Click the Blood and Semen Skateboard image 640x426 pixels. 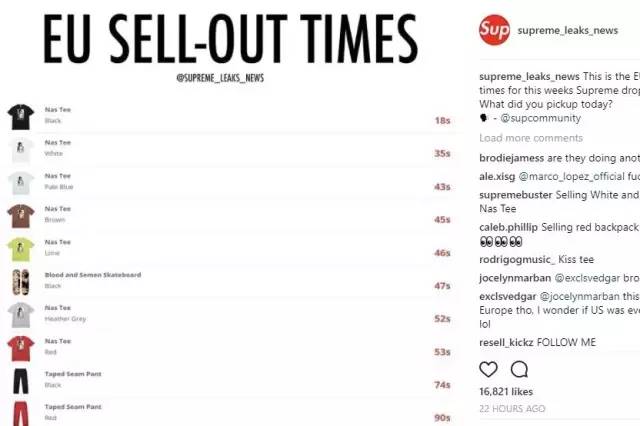tap(21, 282)
